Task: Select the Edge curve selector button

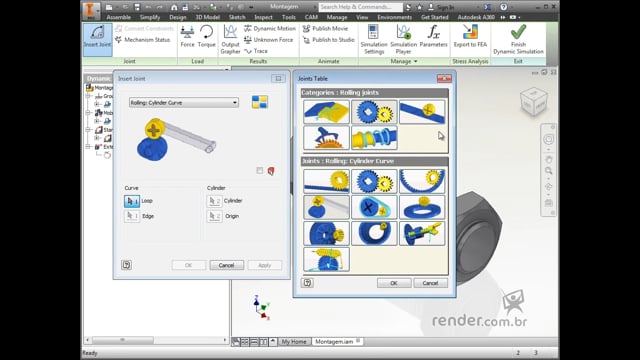Action: [x=131, y=216]
